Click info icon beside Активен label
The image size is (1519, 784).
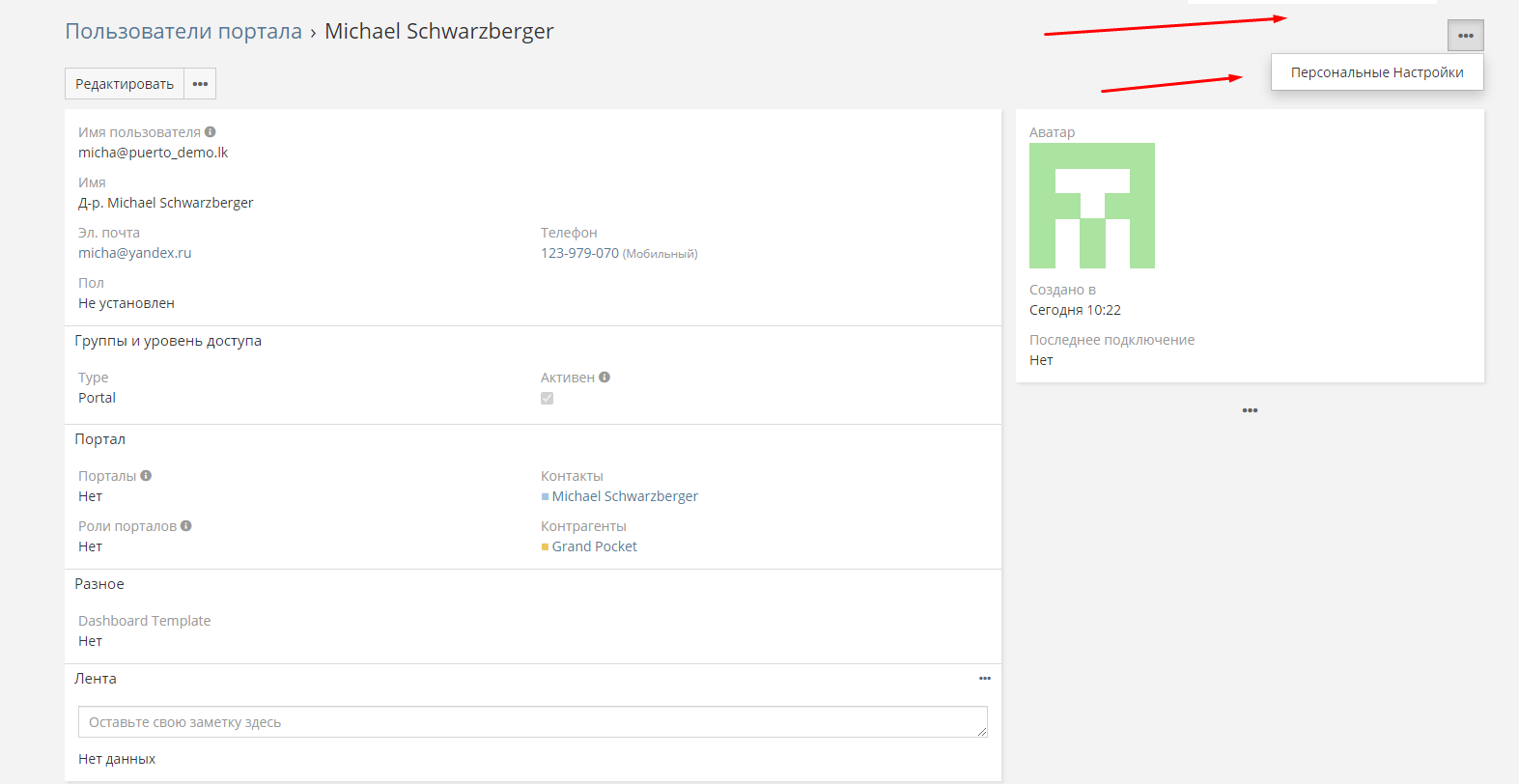605,378
